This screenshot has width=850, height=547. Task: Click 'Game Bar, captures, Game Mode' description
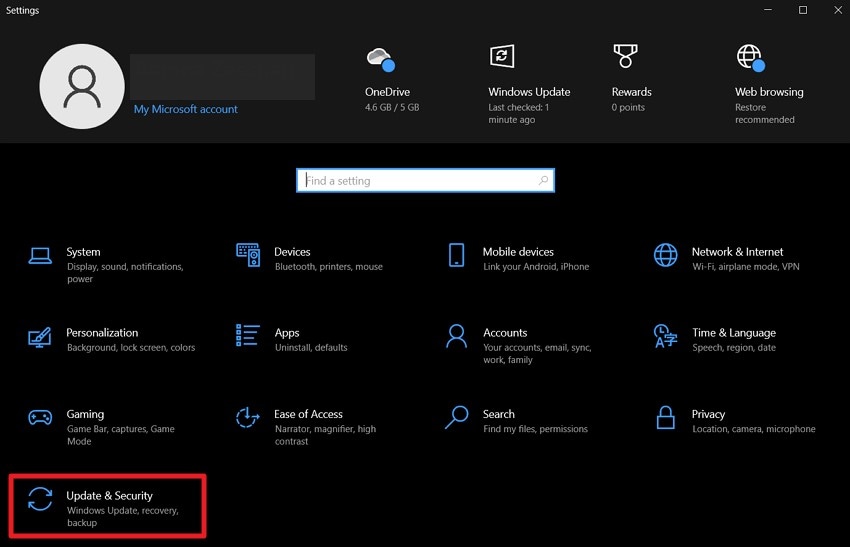pos(120,435)
